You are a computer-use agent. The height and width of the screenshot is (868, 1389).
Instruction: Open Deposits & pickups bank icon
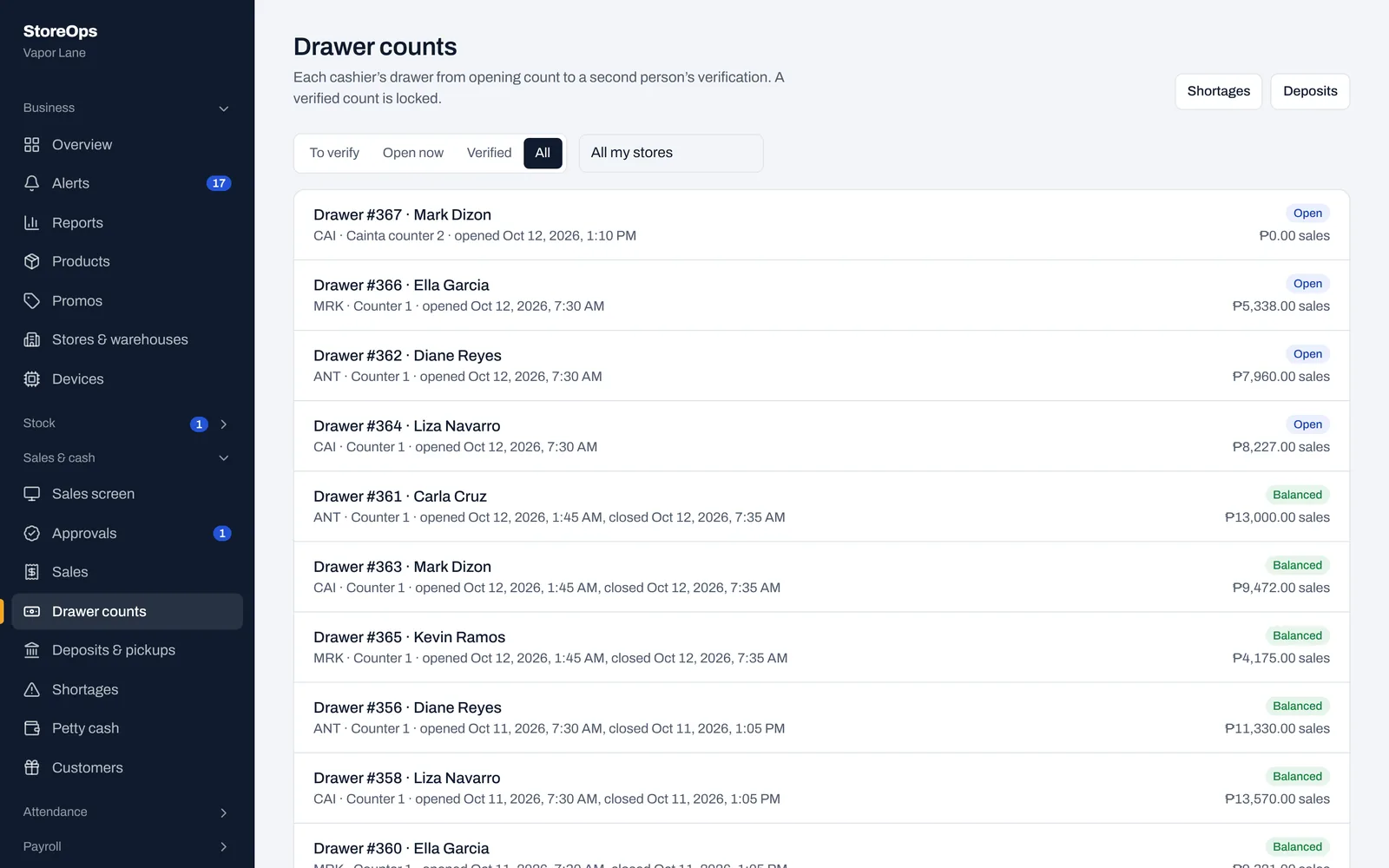pyautogui.click(x=32, y=650)
